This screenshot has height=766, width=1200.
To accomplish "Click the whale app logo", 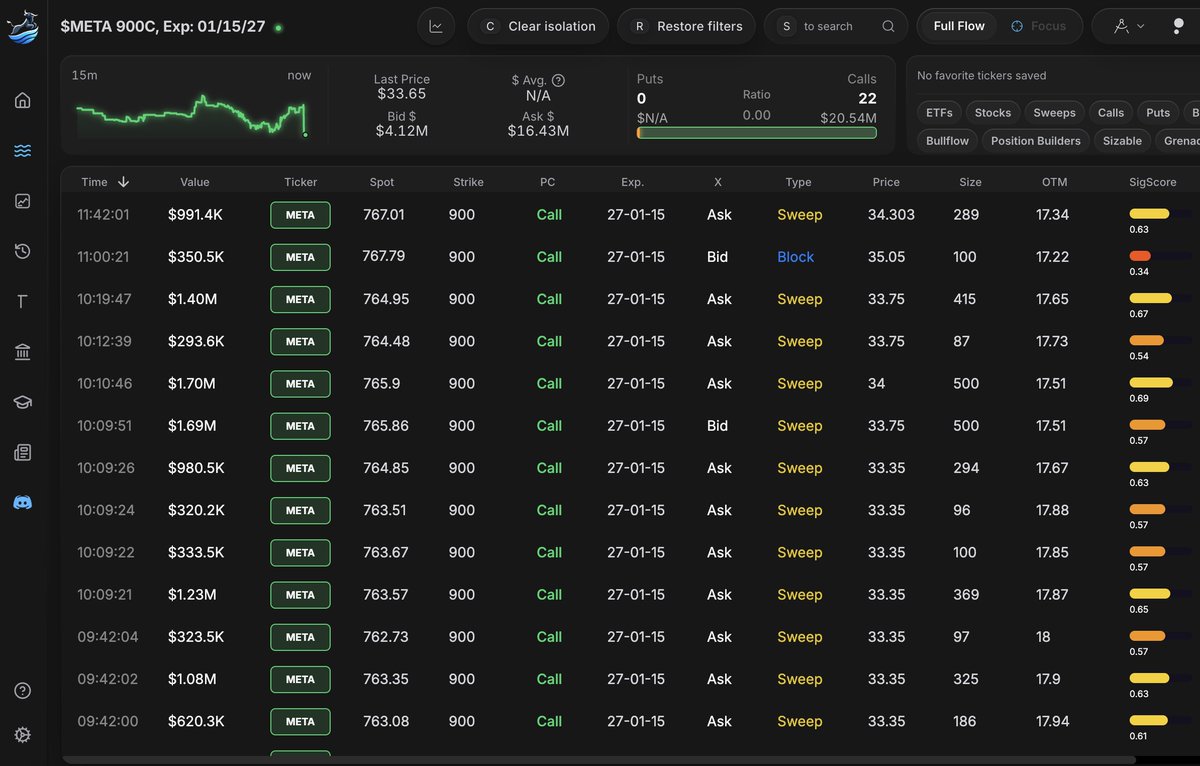I will 23,26.
